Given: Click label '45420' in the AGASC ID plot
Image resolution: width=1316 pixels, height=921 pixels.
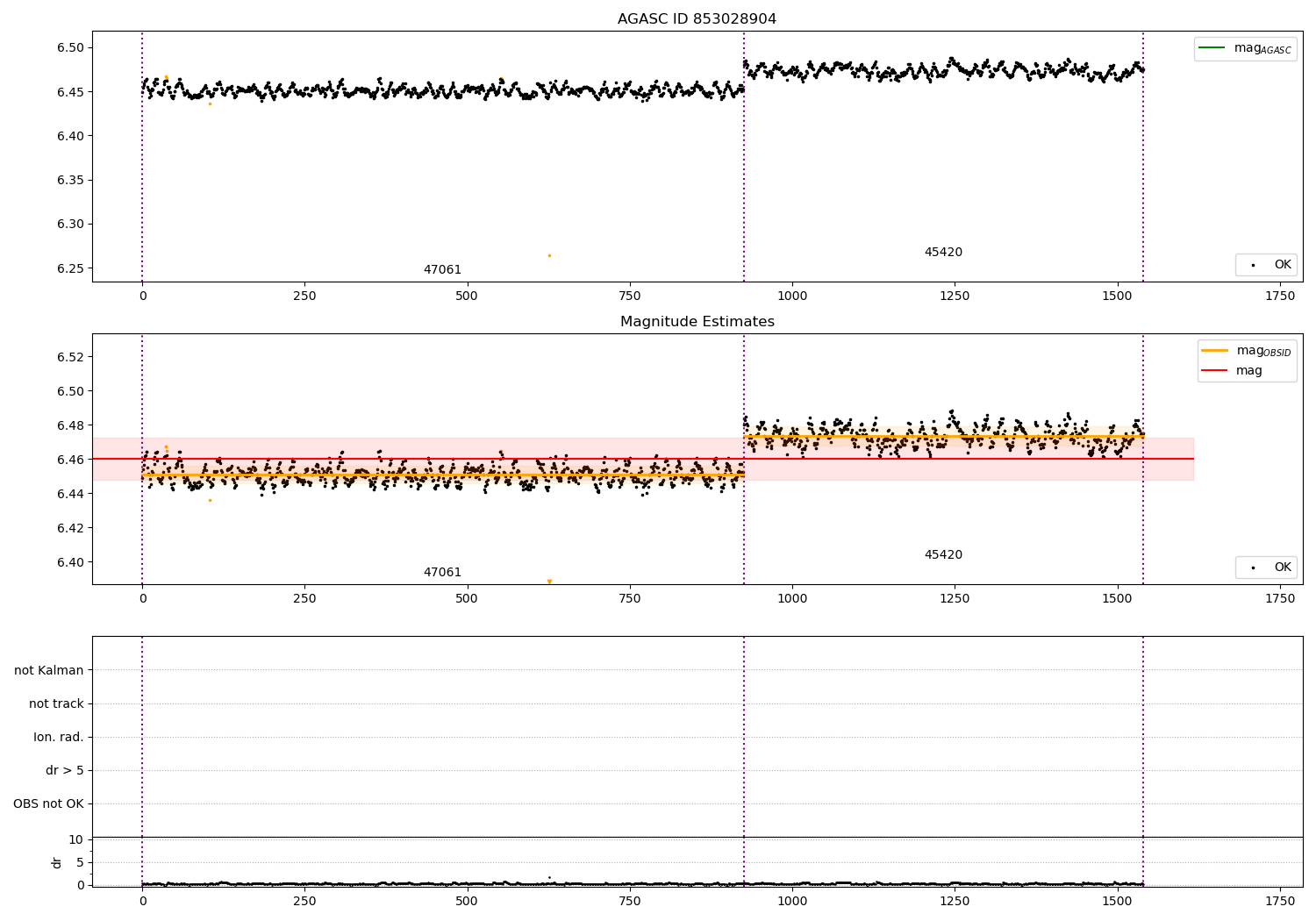Looking at the screenshot, I should (943, 253).
